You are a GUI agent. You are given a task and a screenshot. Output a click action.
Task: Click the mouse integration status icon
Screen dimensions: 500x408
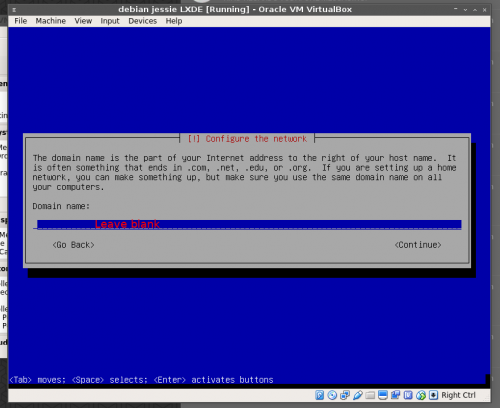tap(421, 395)
